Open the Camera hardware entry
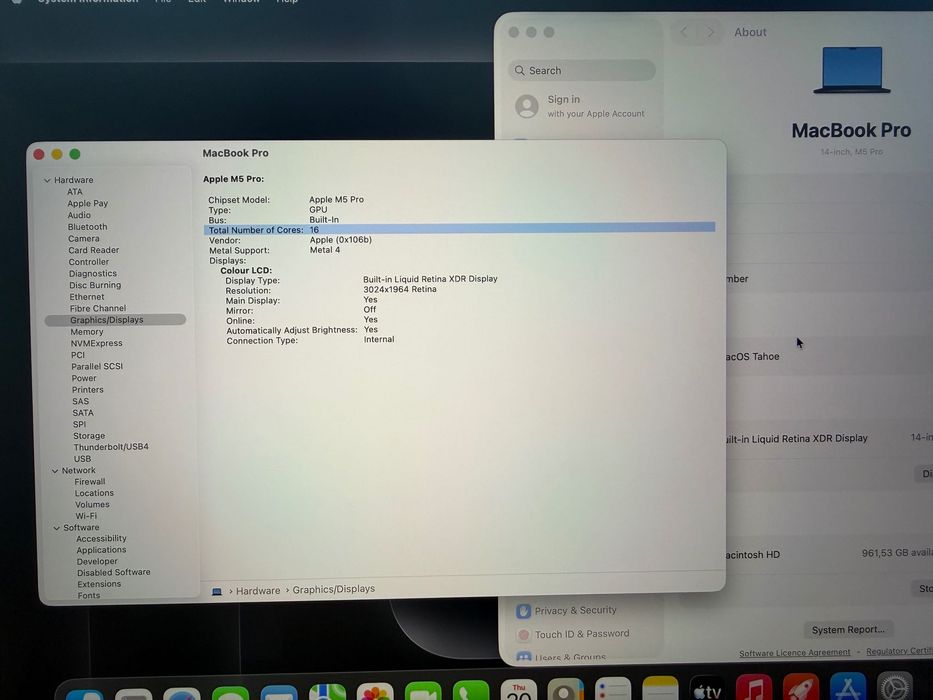This screenshot has width=933, height=700. [84, 239]
